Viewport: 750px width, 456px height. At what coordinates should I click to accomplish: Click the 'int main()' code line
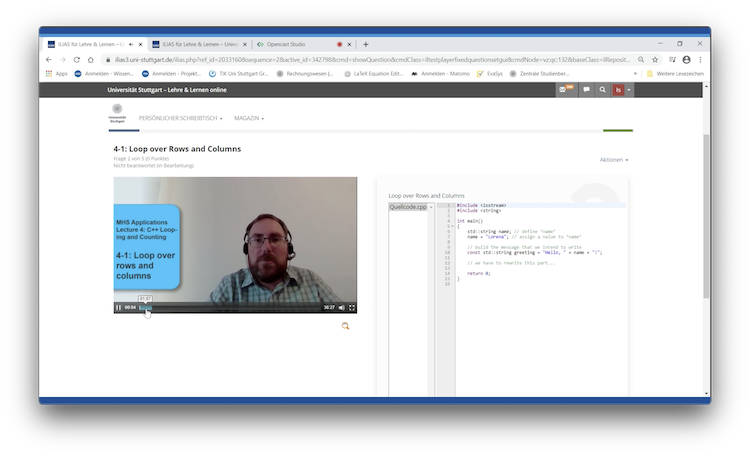click(x=470, y=221)
